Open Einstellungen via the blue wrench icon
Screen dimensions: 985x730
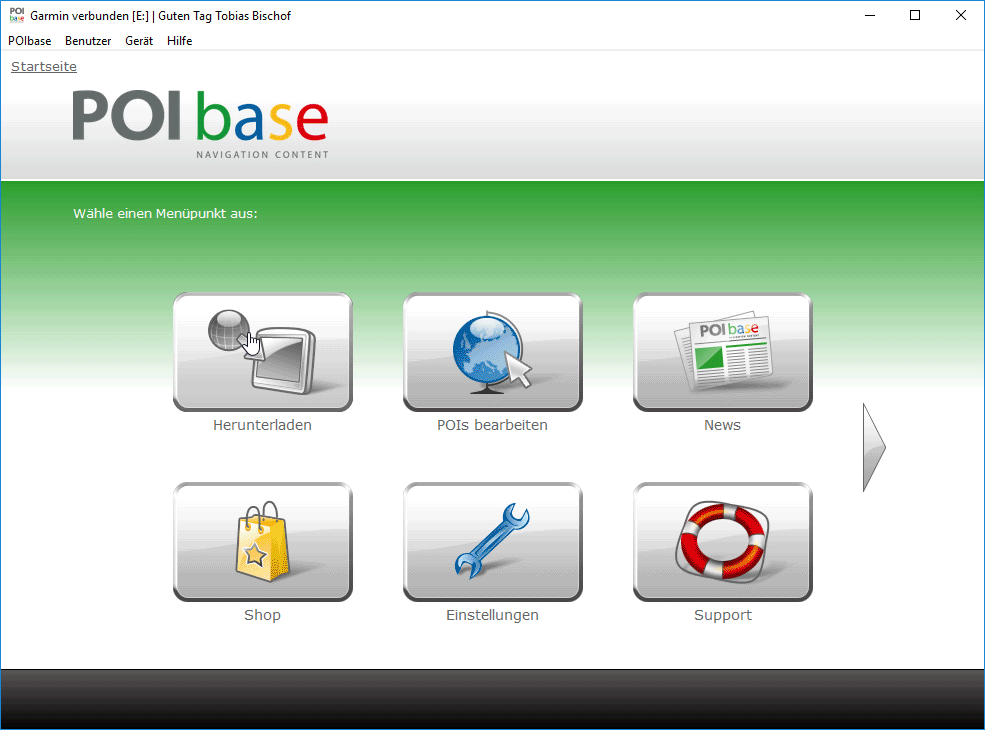(x=492, y=541)
